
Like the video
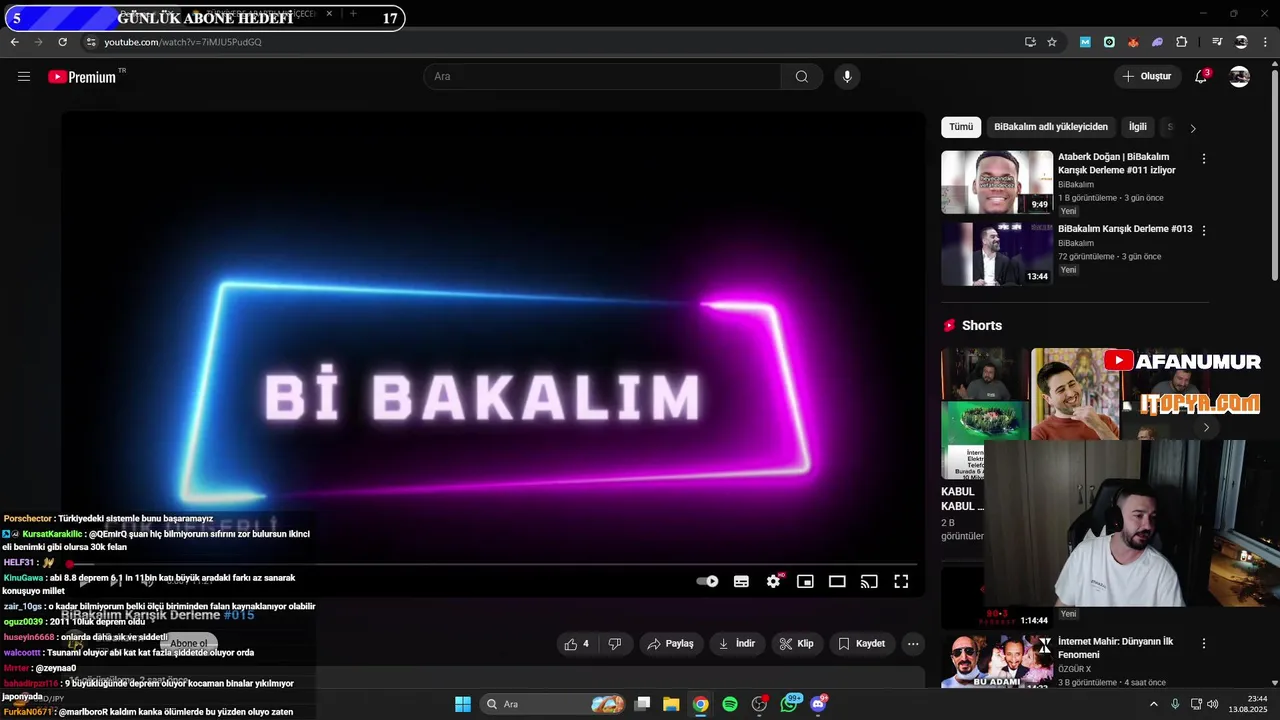pyautogui.click(x=577, y=644)
